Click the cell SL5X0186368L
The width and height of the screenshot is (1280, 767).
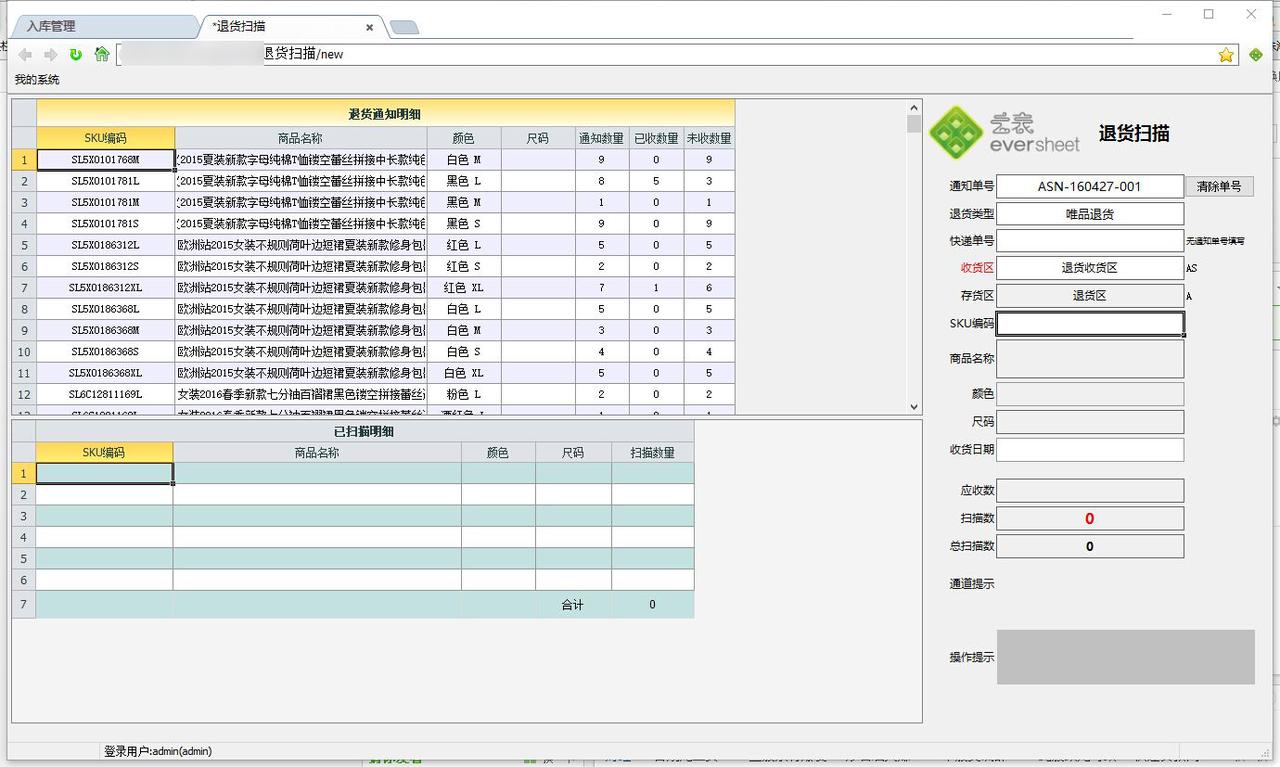pyautogui.click(x=106, y=309)
